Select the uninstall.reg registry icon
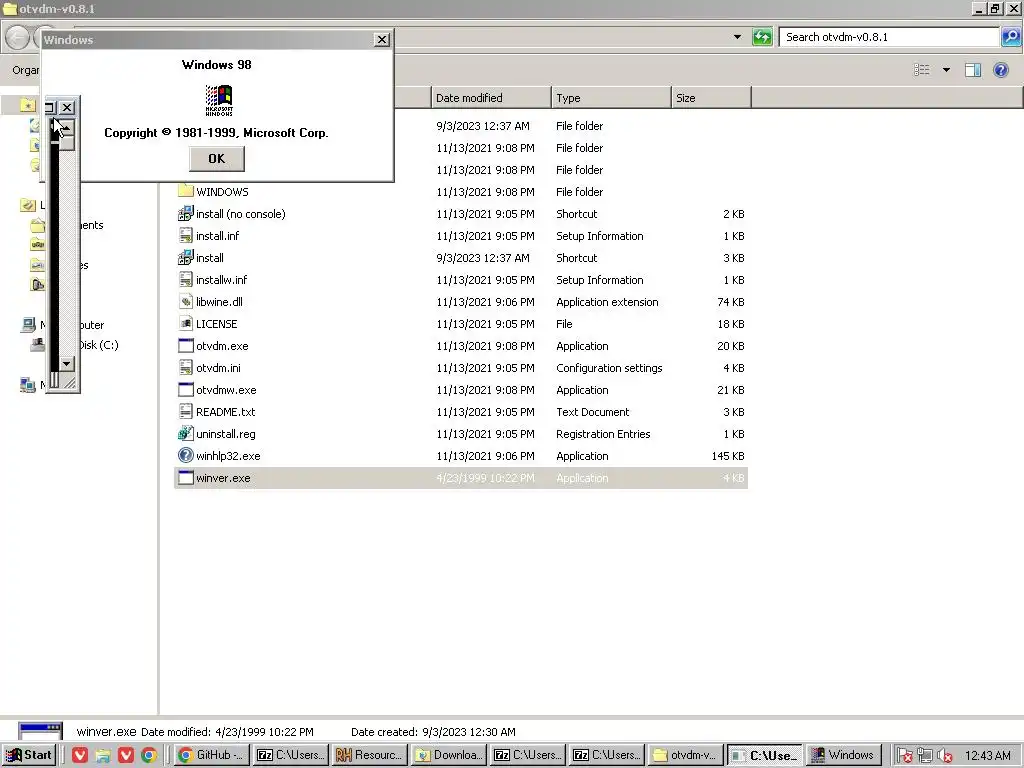The width and height of the screenshot is (1024, 768). 185,433
